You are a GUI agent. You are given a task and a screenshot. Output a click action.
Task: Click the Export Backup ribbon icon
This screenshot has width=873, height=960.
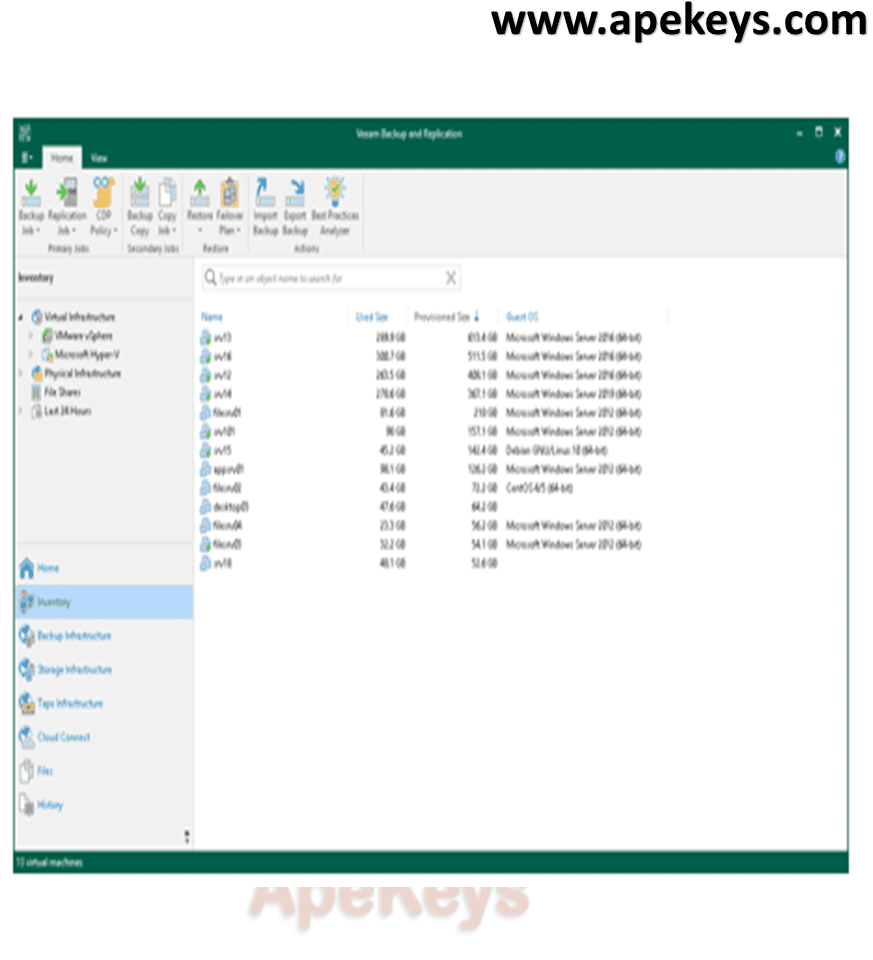tap(295, 192)
